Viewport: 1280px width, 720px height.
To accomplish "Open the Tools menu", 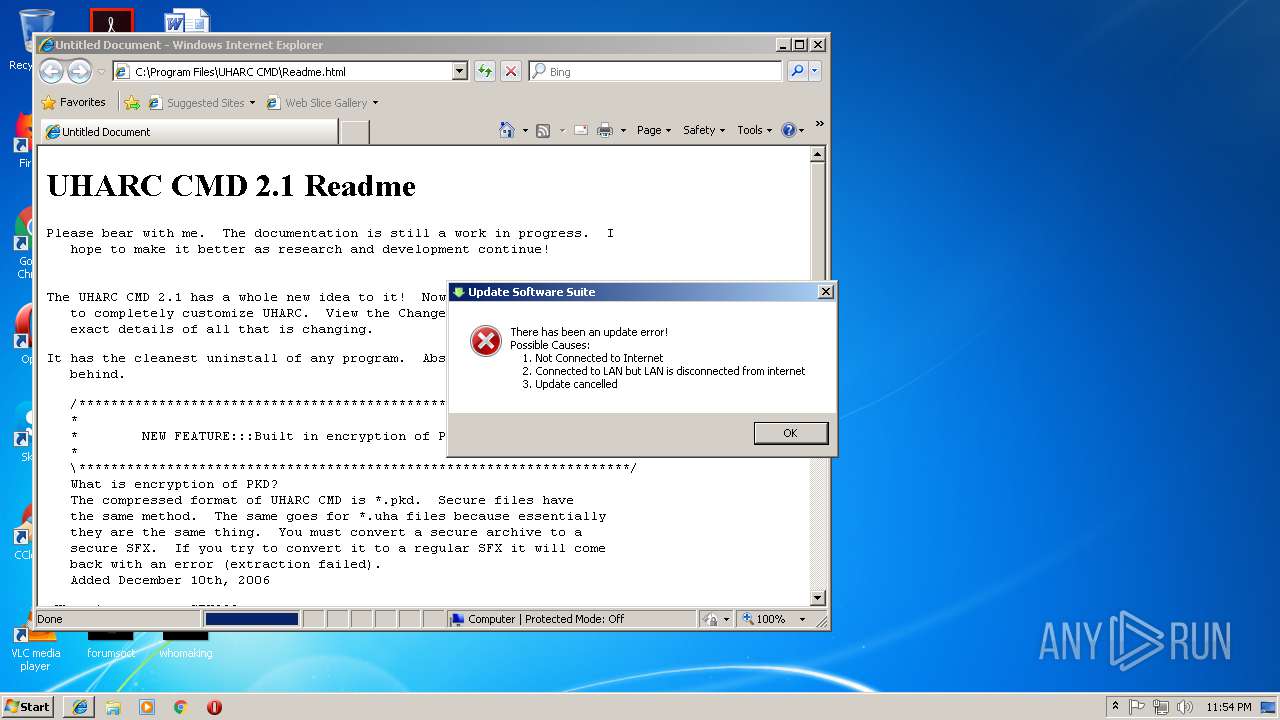I will (754, 130).
